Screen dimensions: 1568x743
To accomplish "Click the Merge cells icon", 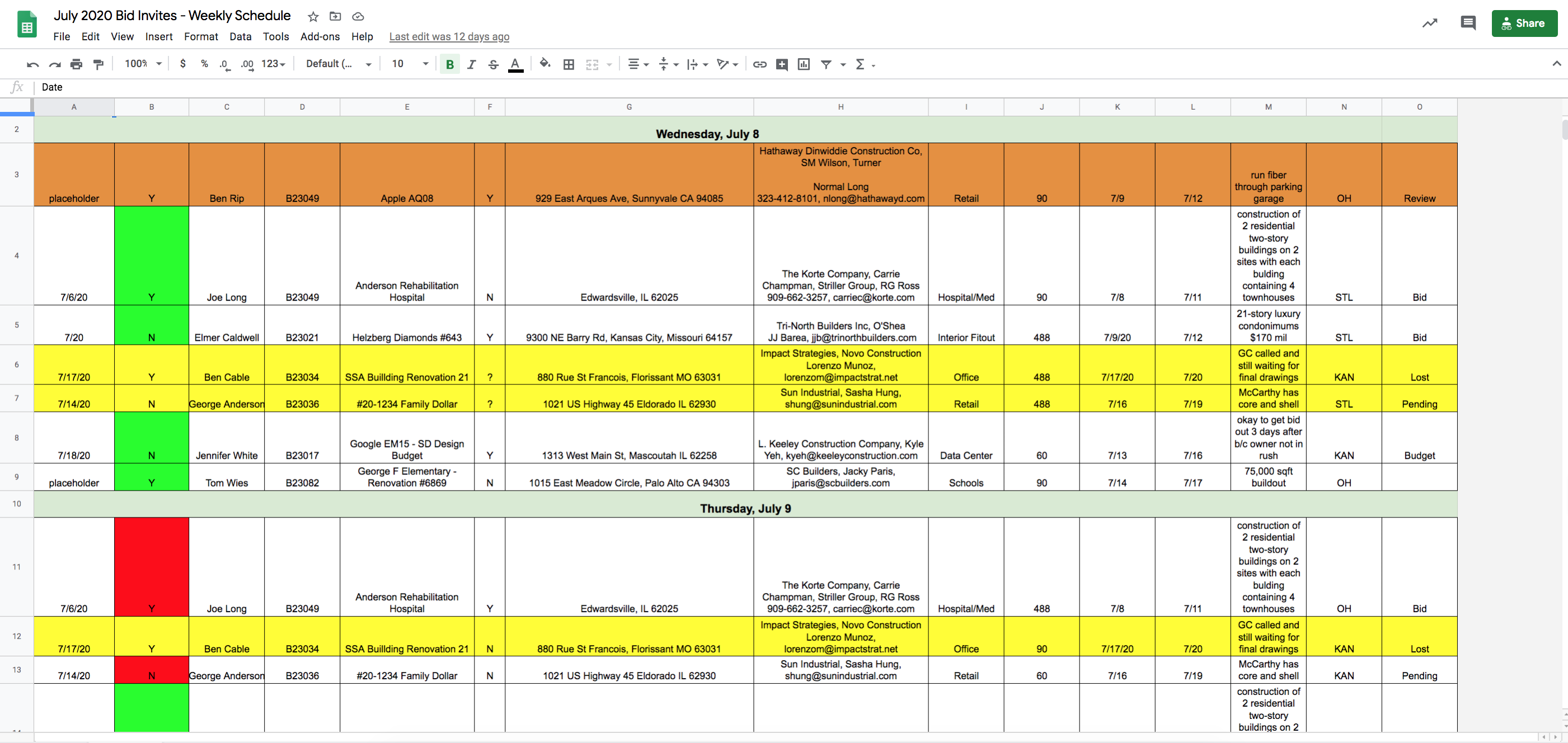I will [591, 64].
